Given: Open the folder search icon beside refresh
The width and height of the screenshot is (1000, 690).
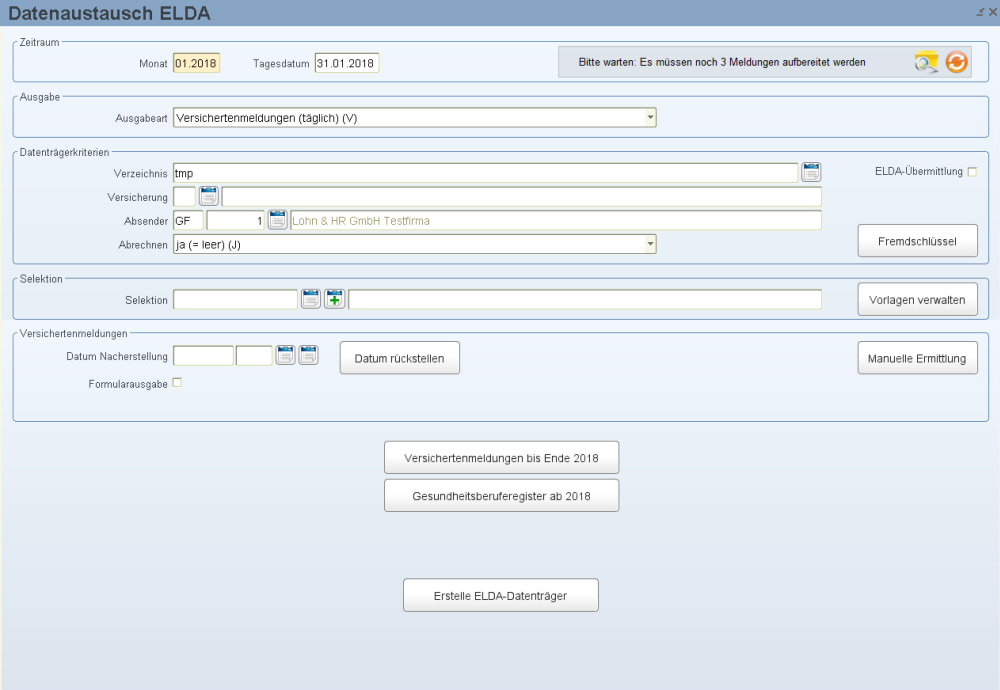Looking at the screenshot, I should coord(926,62).
